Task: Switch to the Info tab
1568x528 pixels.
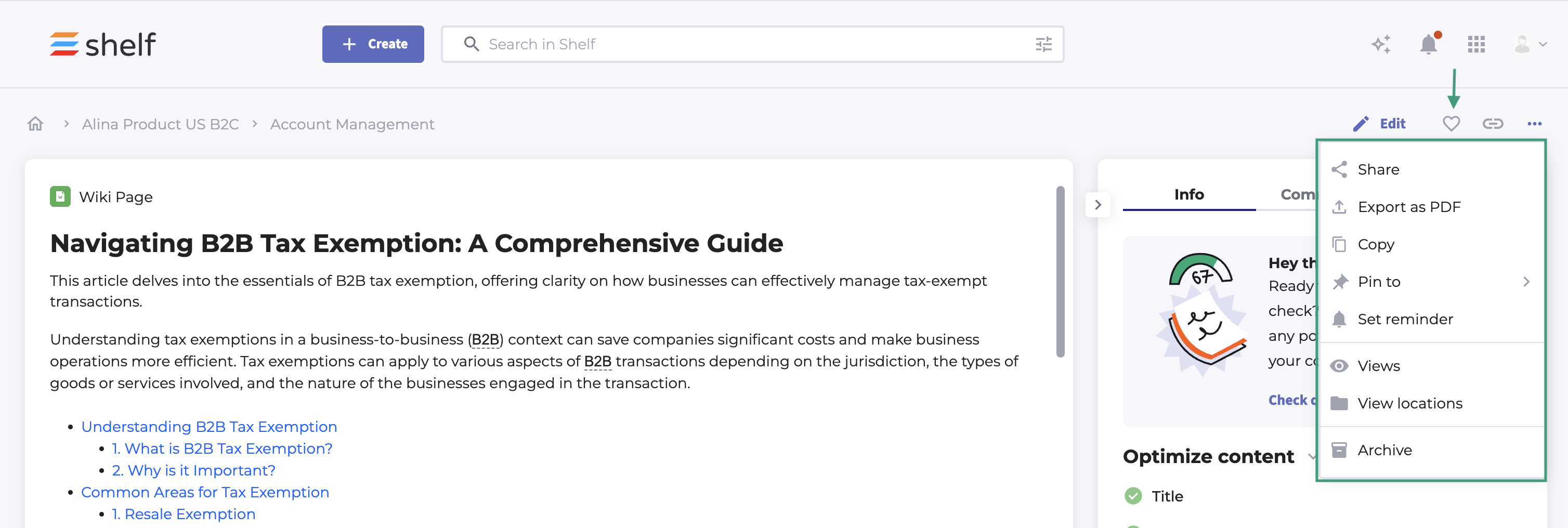Action: [x=1188, y=195]
